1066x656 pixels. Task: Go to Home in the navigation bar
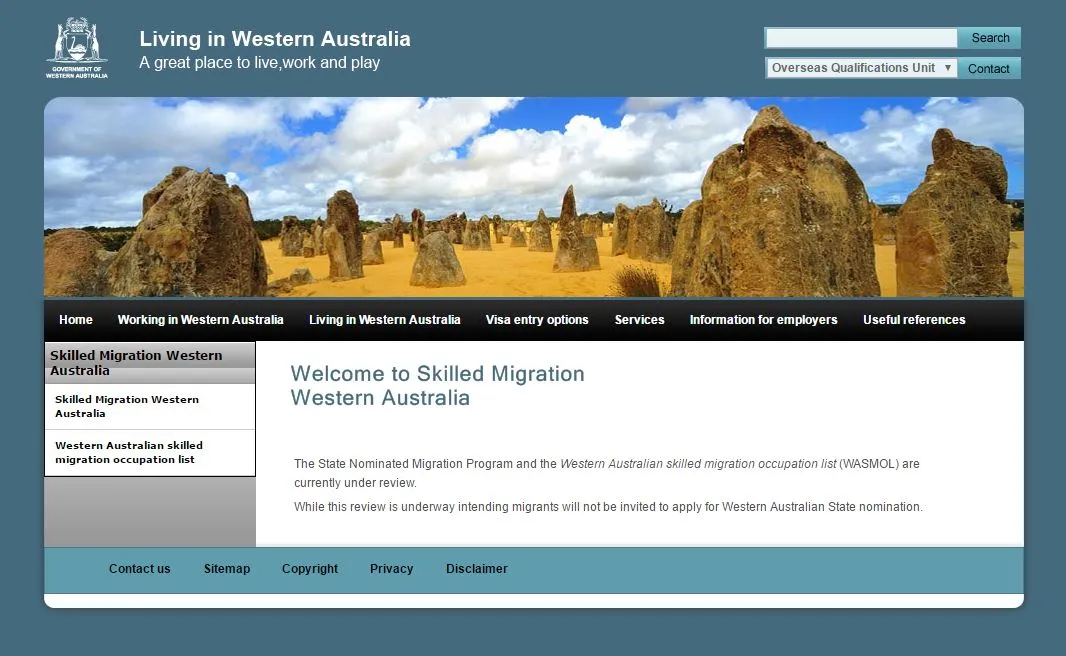tap(75, 320)
